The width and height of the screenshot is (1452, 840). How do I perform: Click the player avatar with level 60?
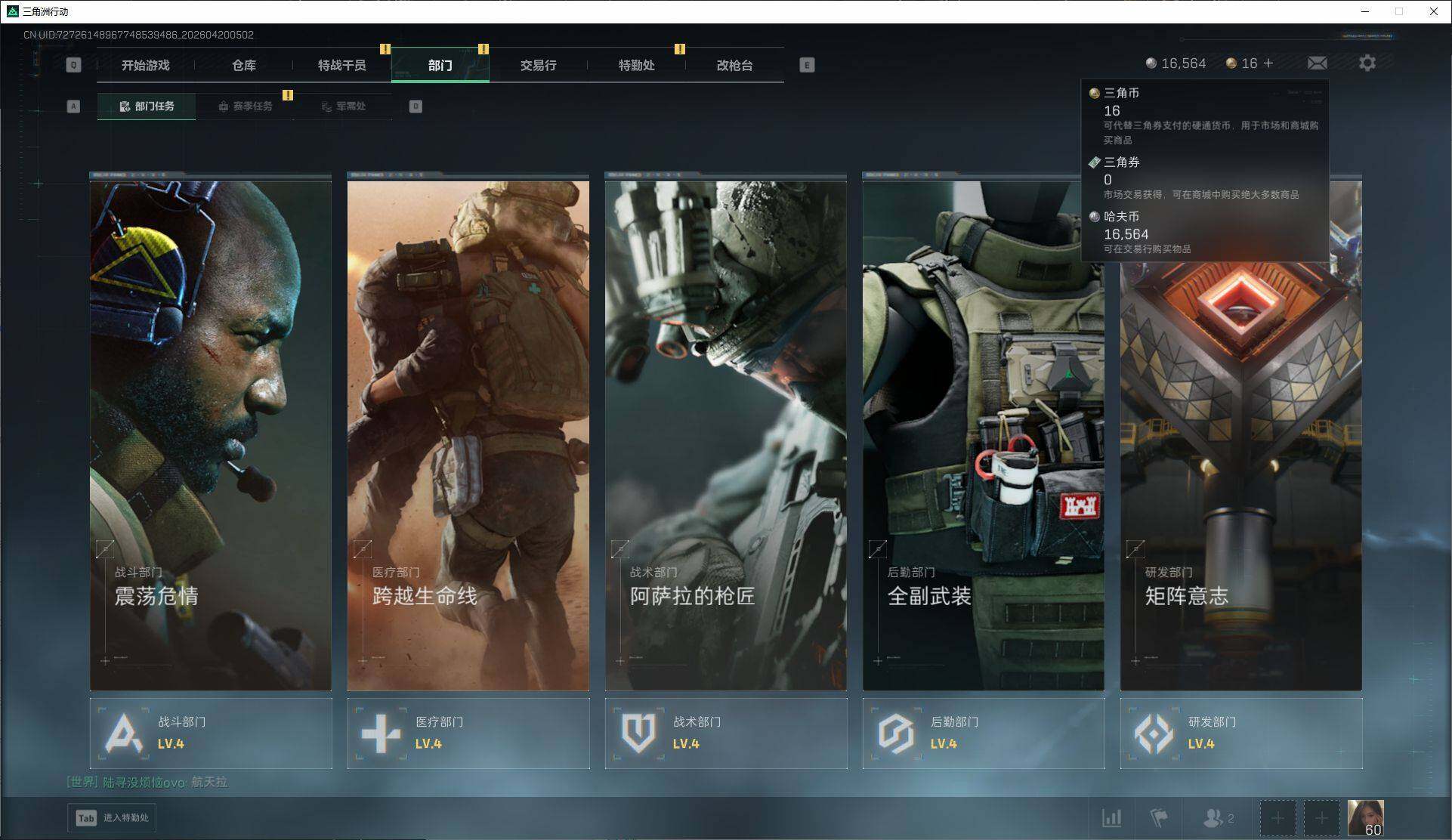click(1365, 818)
